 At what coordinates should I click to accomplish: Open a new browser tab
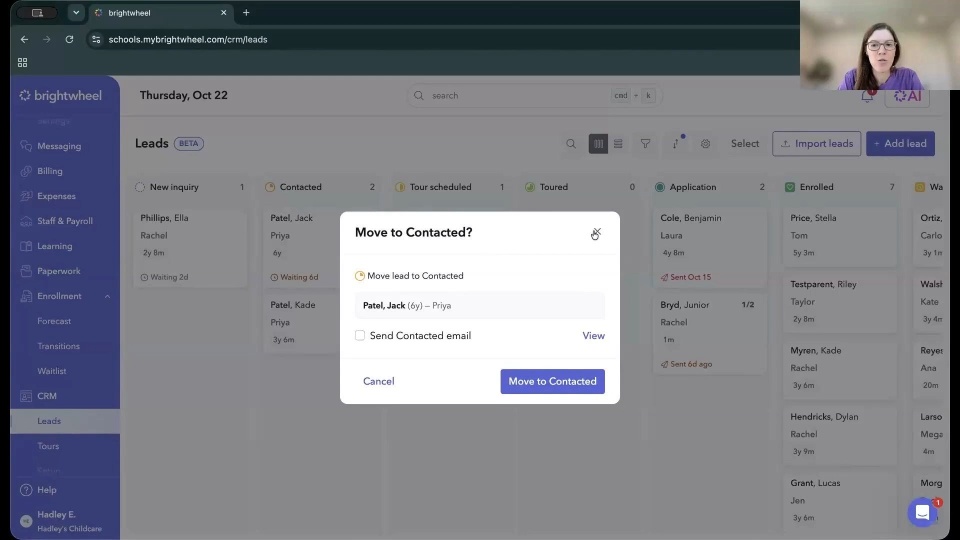pos(246,12)
